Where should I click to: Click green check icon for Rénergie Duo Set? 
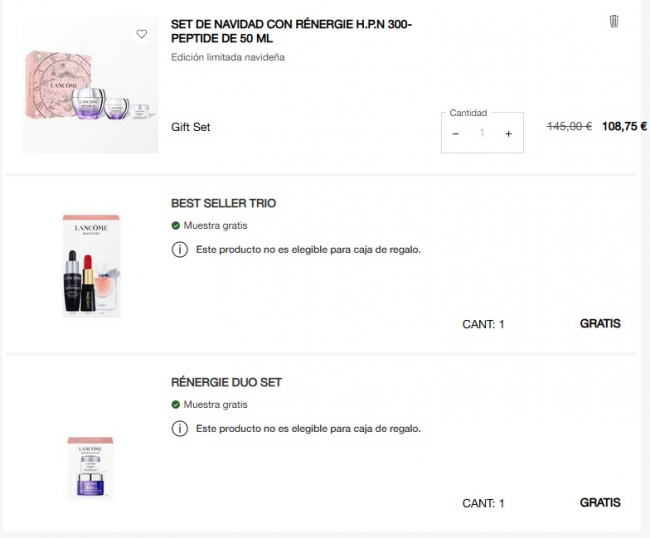point(176,405)
